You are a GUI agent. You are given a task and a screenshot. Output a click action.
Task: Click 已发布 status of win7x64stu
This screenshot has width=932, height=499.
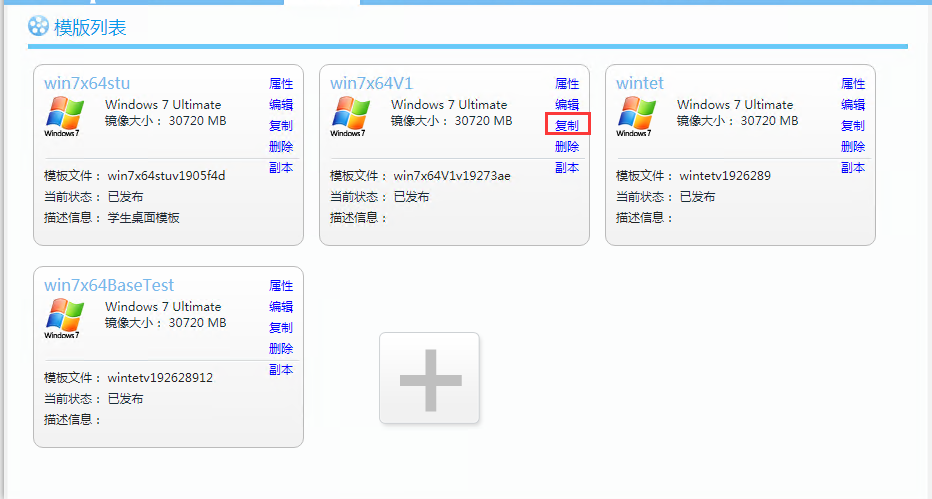click(125, 197)
